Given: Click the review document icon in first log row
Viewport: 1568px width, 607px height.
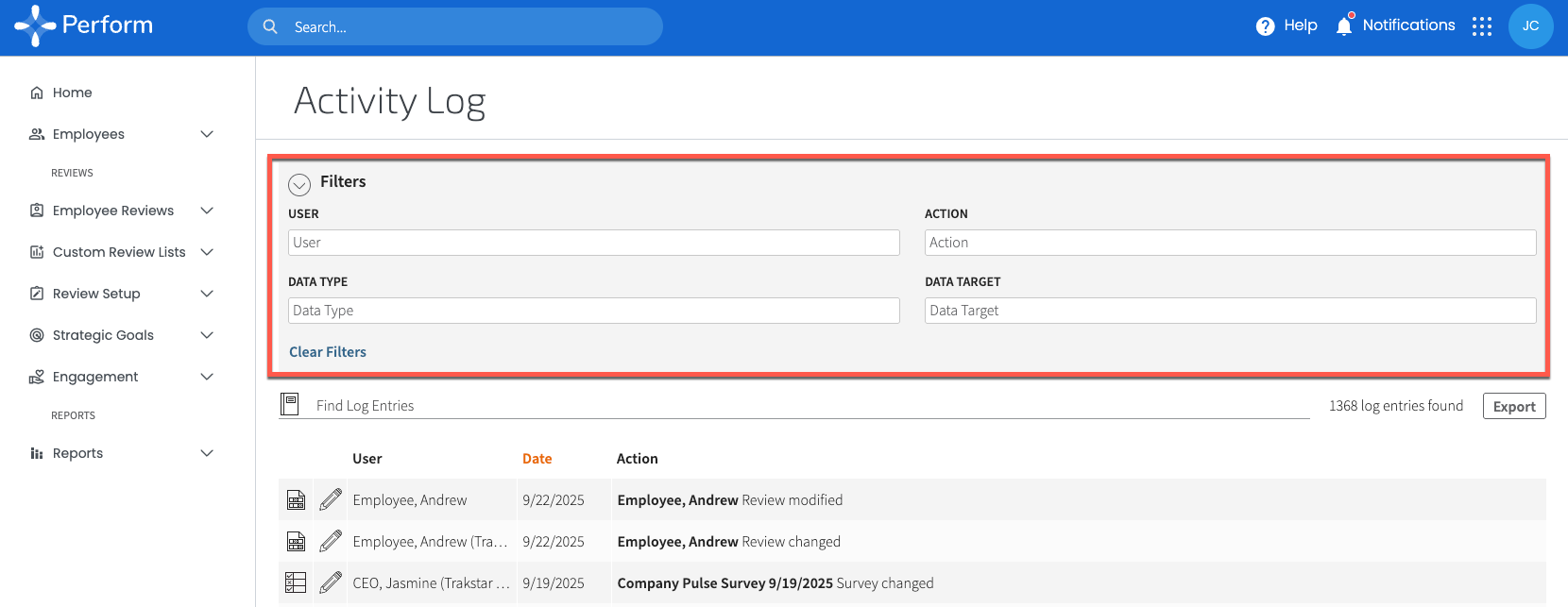Looking at the screenshot, I should [296, 500].
